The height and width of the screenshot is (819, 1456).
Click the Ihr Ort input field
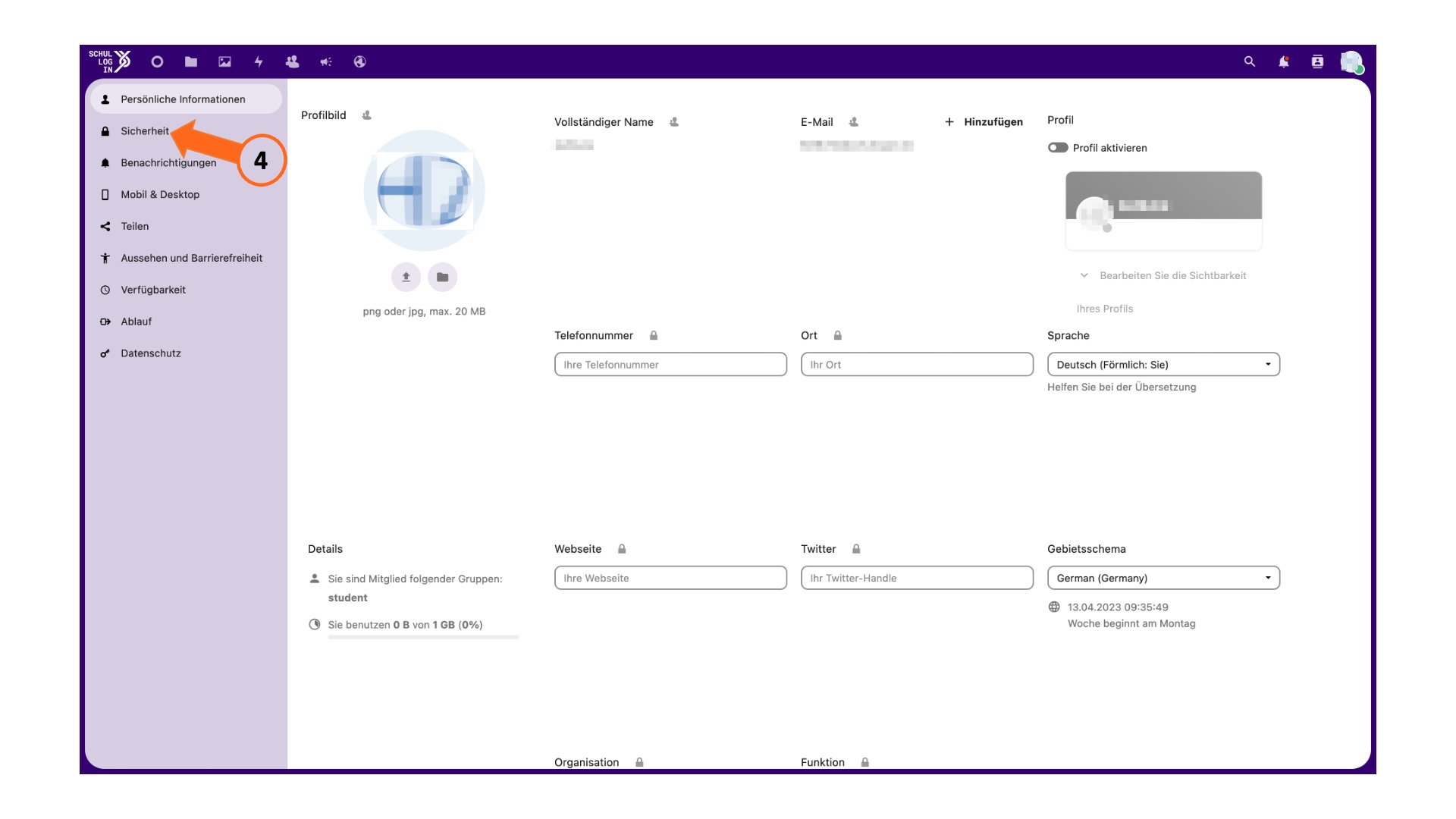pyautogui.click(x=917, y=364)
